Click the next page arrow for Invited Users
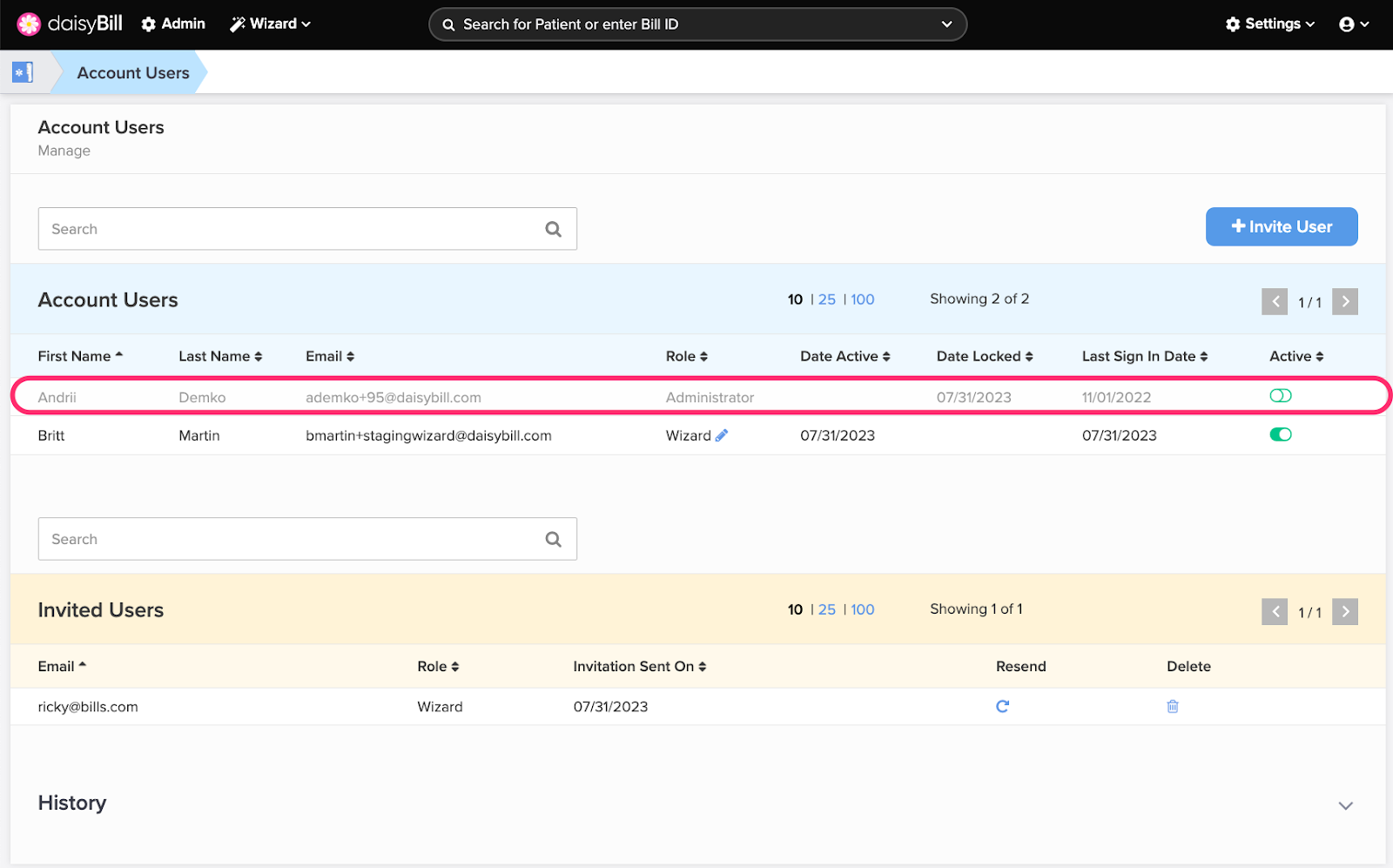Viewport: 1393px width, 868px height. (x=1344, y=611)
